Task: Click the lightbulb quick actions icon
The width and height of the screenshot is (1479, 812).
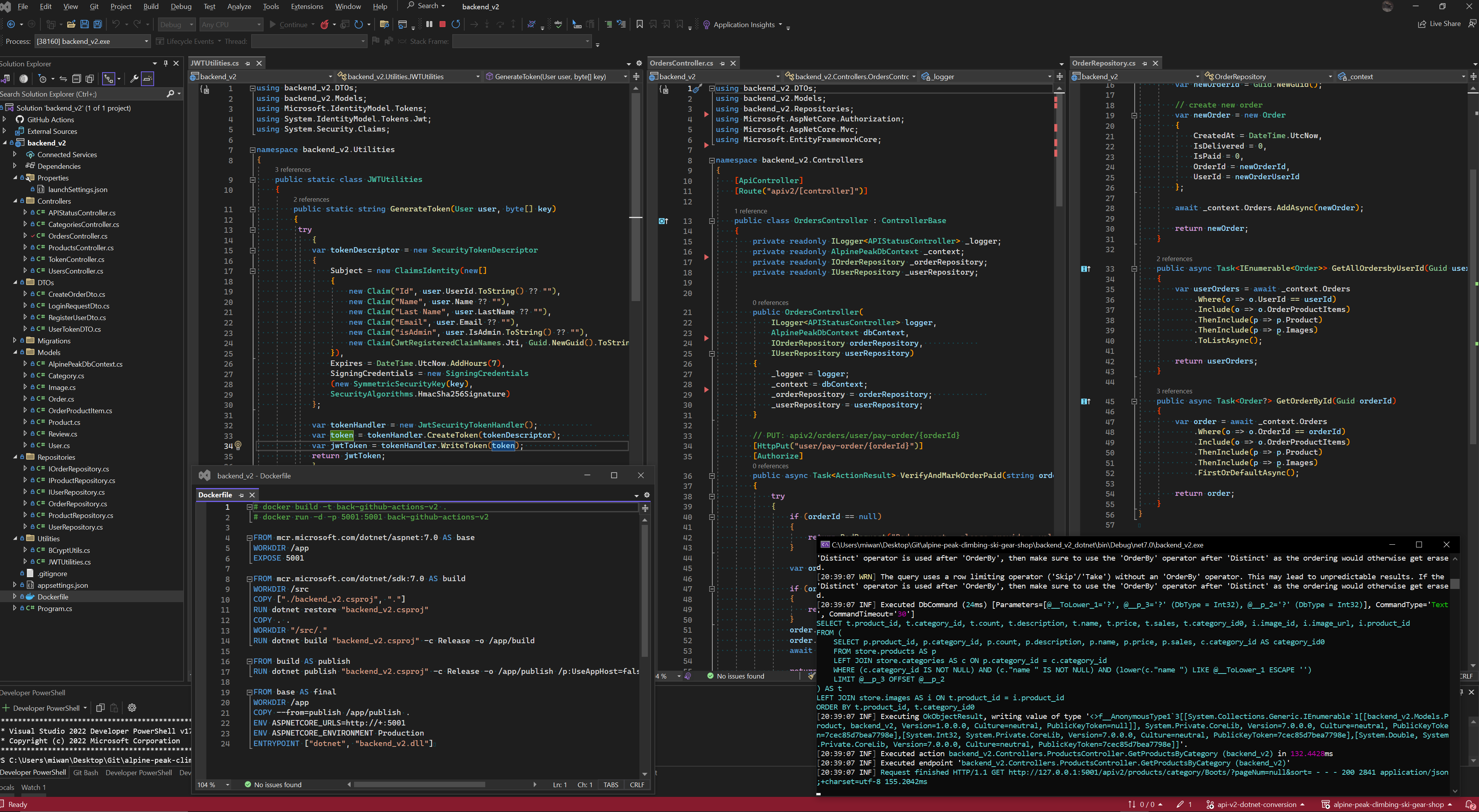Action: pyautogui.click(x=238, y=445)
